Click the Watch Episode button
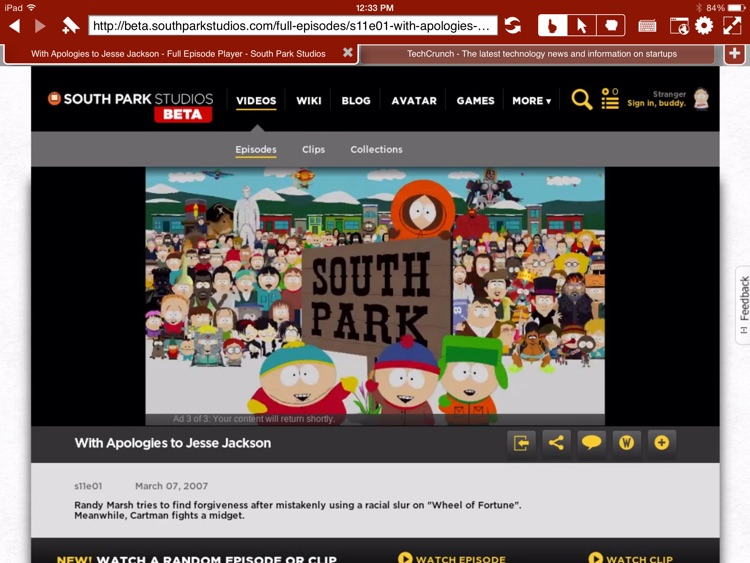 click(x=452, y=559)
